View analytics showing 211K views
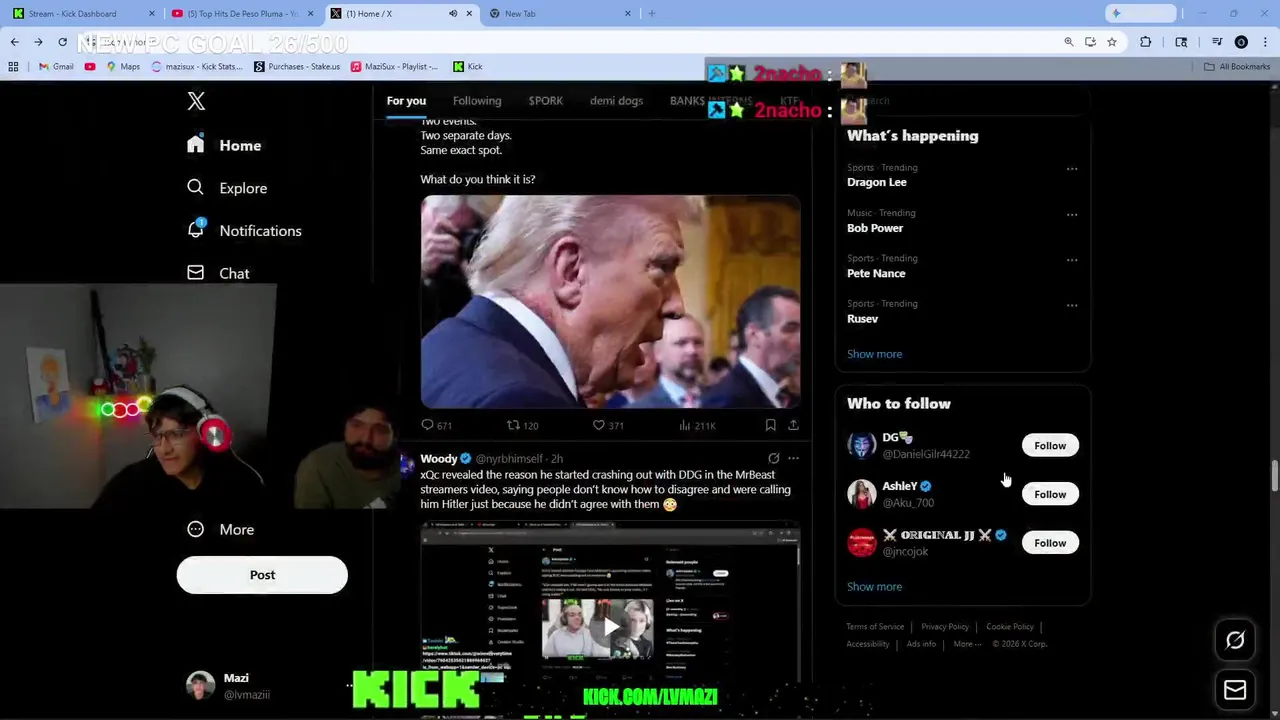Screen dimensions: 1280x720 point(697,425)
